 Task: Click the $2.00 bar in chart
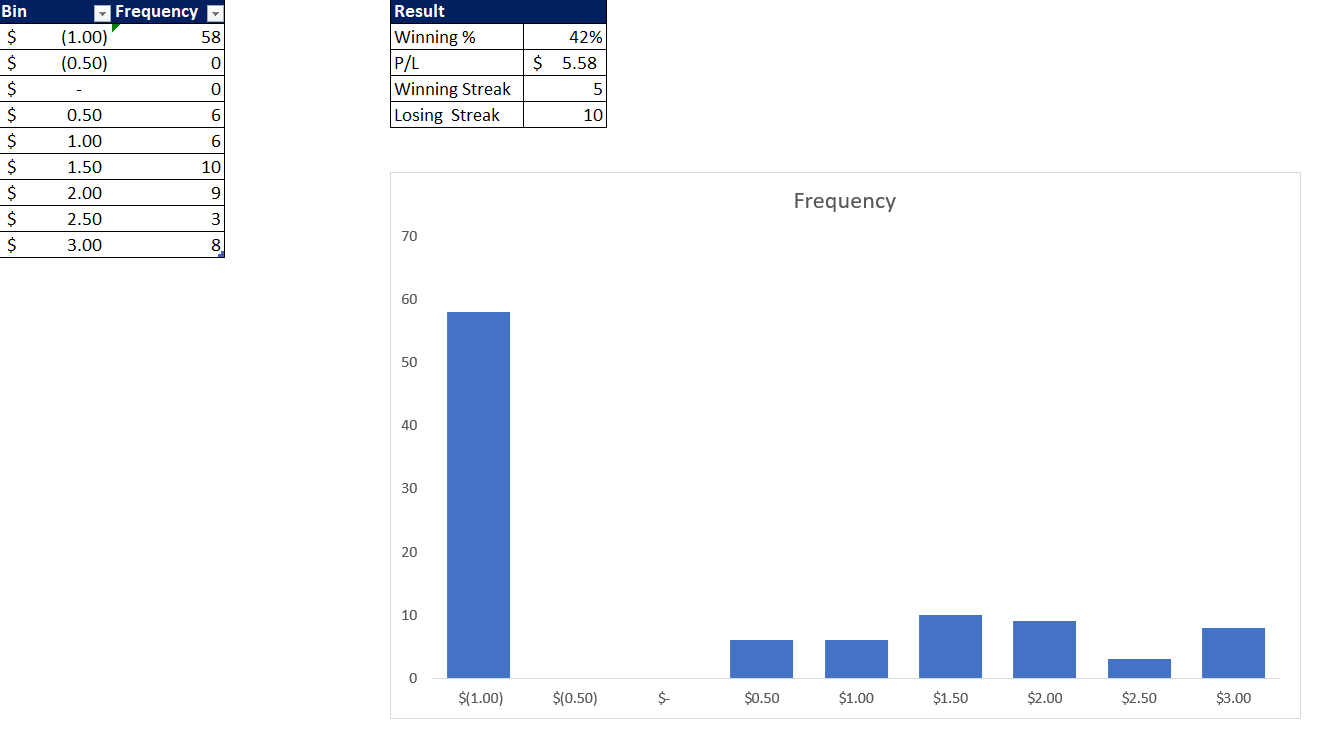[1044, 650]
